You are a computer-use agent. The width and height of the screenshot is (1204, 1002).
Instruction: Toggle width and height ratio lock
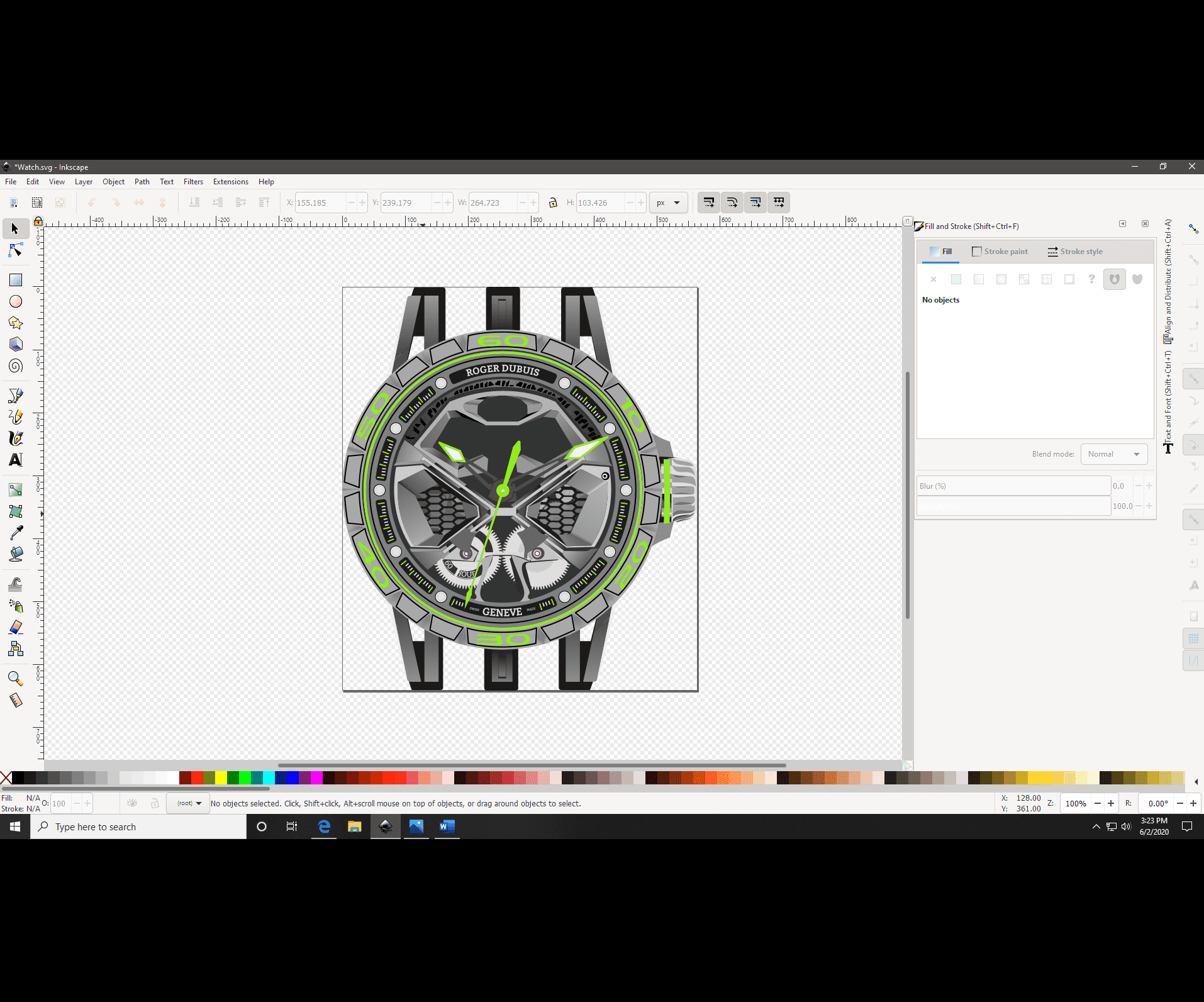click(x=553, y=203)
